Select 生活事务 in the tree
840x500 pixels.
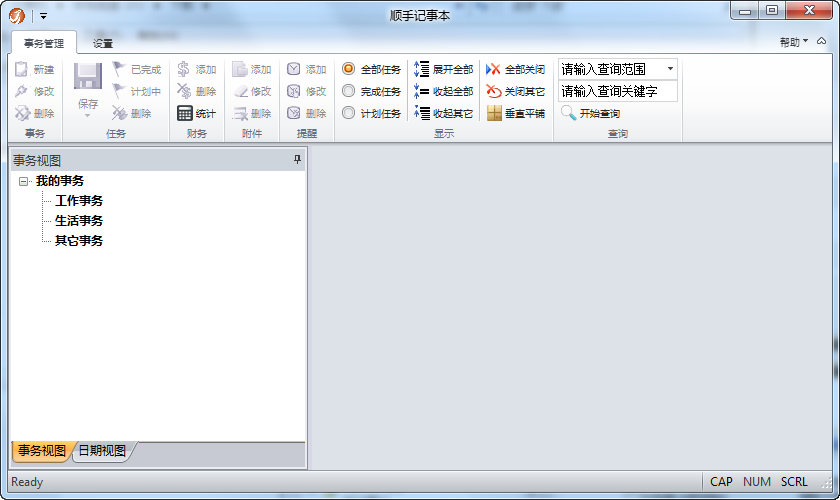click(79, 220)
